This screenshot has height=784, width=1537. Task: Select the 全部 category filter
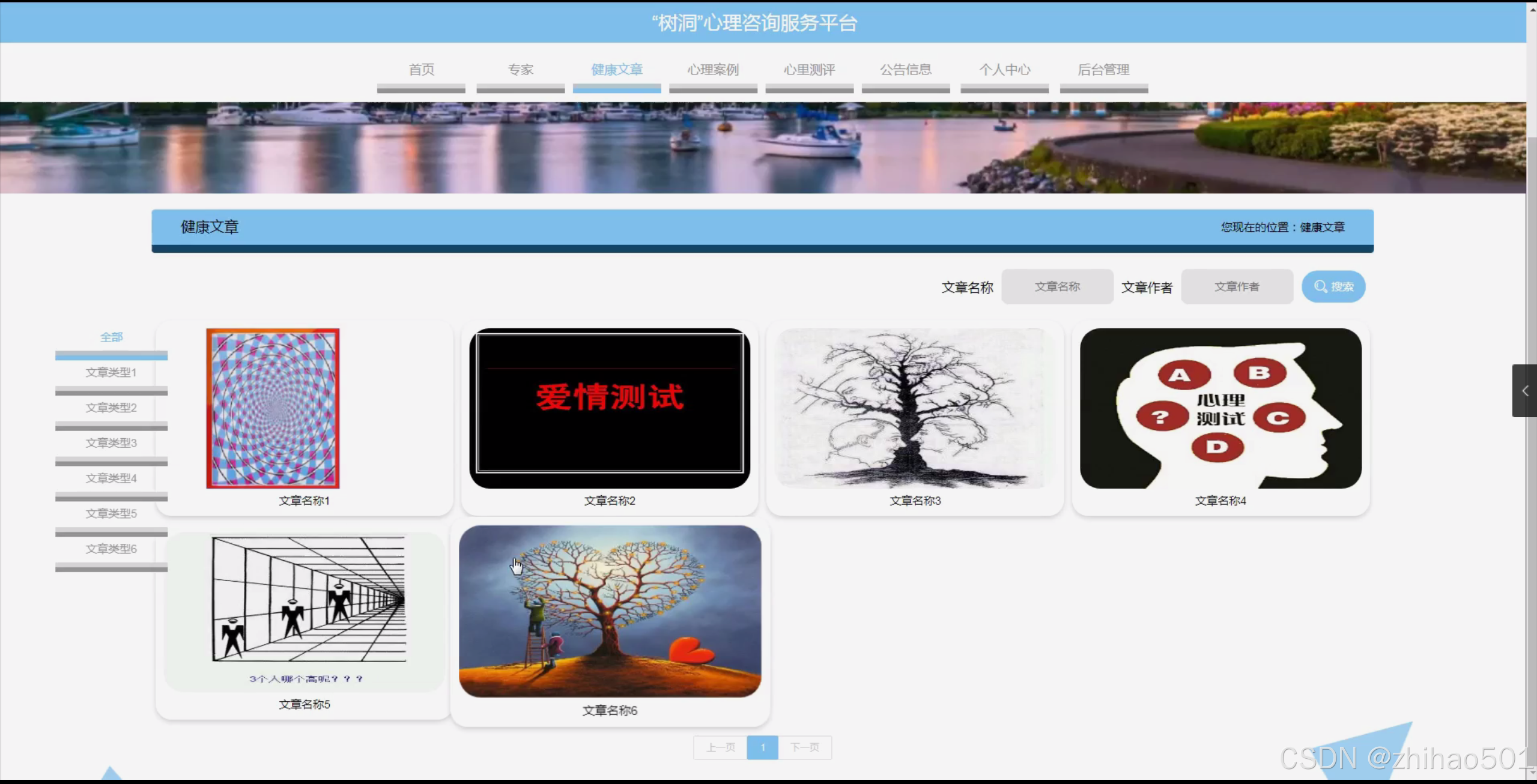tap(111, 337)
